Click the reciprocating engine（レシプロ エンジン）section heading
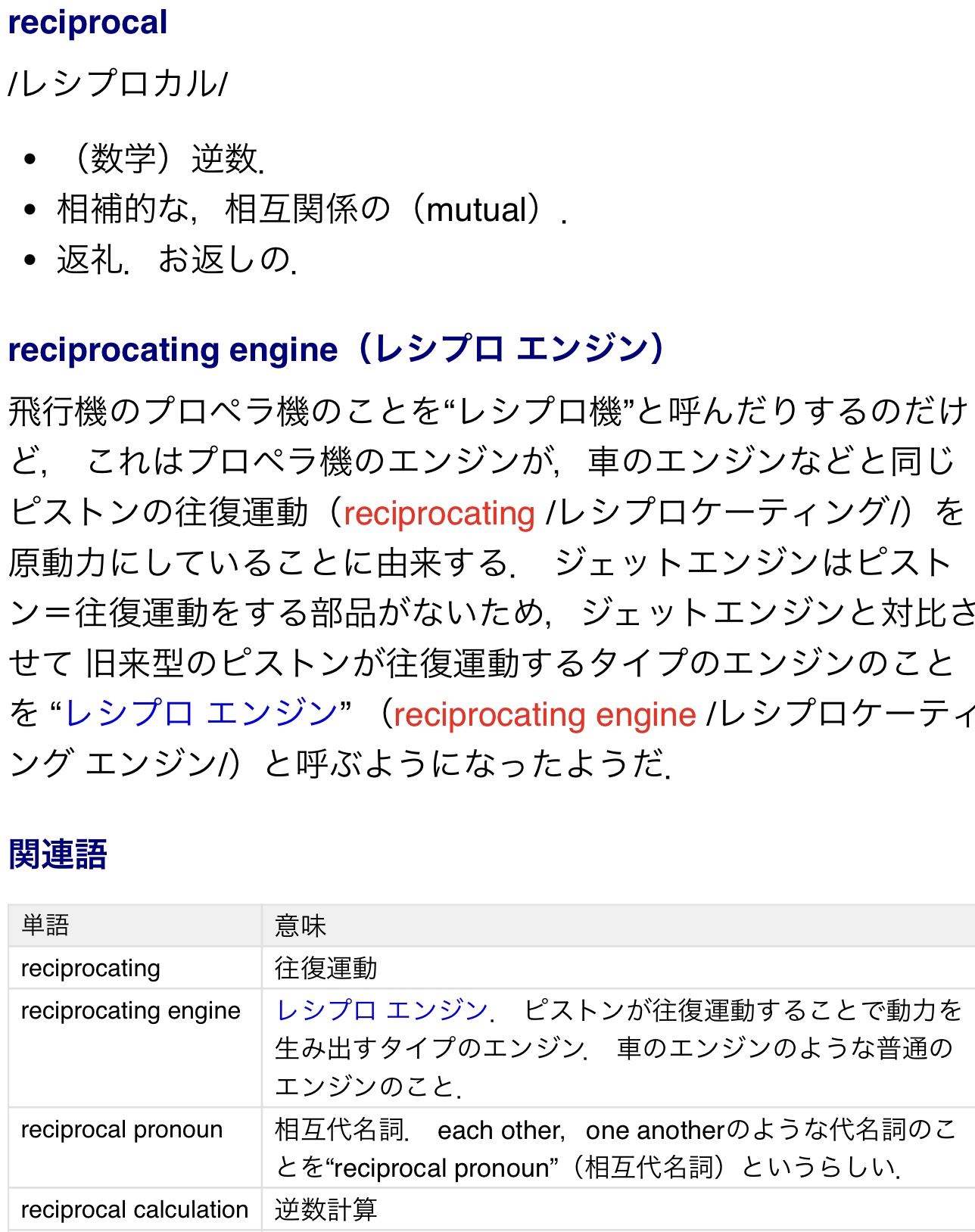The image size is (975, 1232). coord(336,350)
